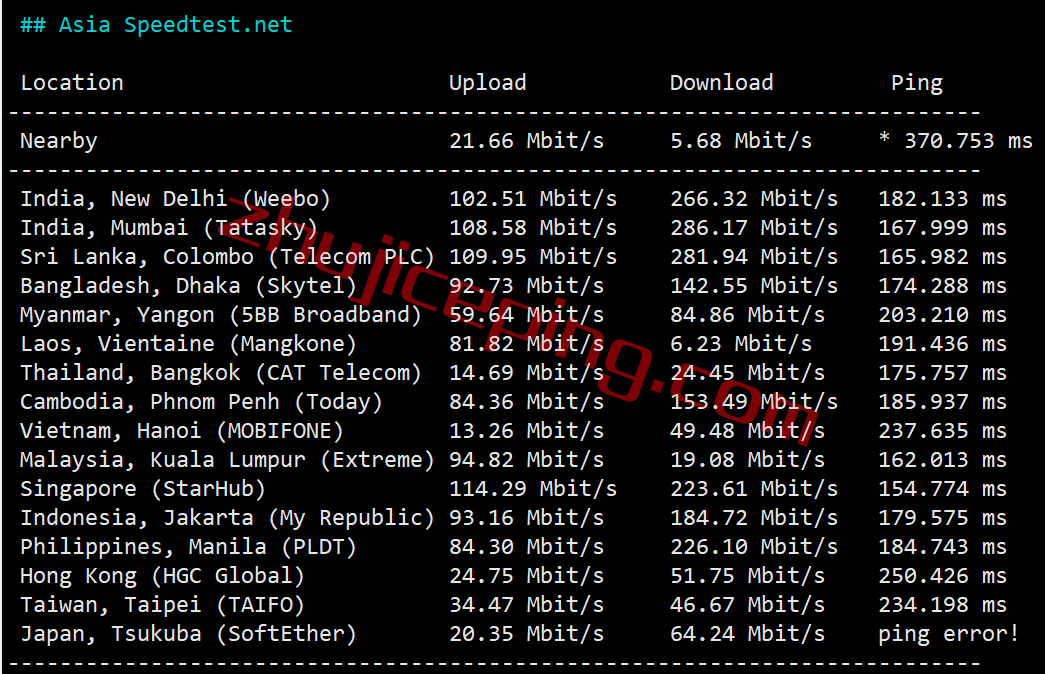This screenshot has width=1045, height=674.
Task: Click New Delhi download 266.32 Mbit/s
Action: coord(754,199)
